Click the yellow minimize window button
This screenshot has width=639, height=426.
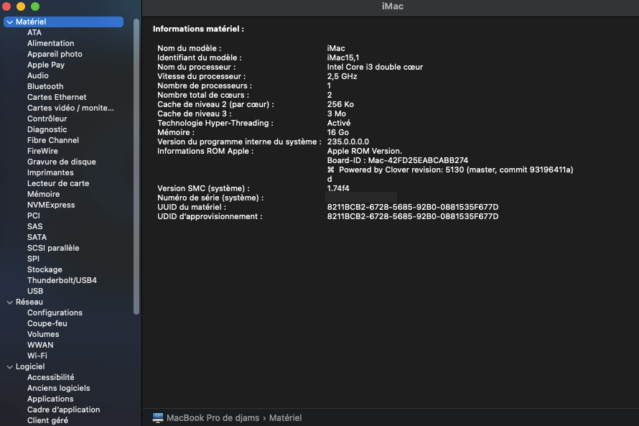[21, 6]
